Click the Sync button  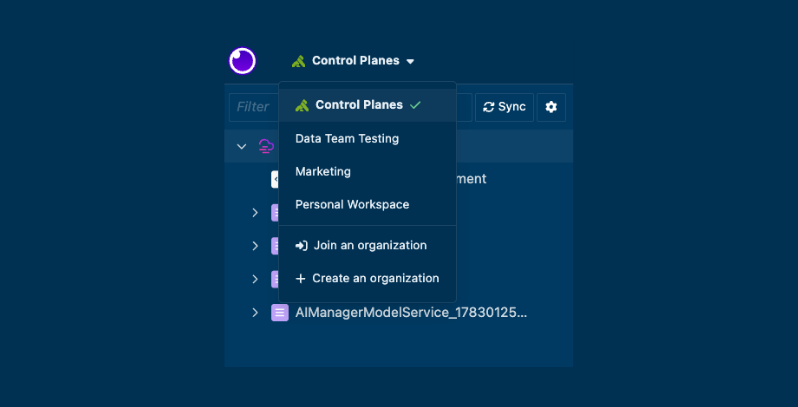click(x=504, y=107)
